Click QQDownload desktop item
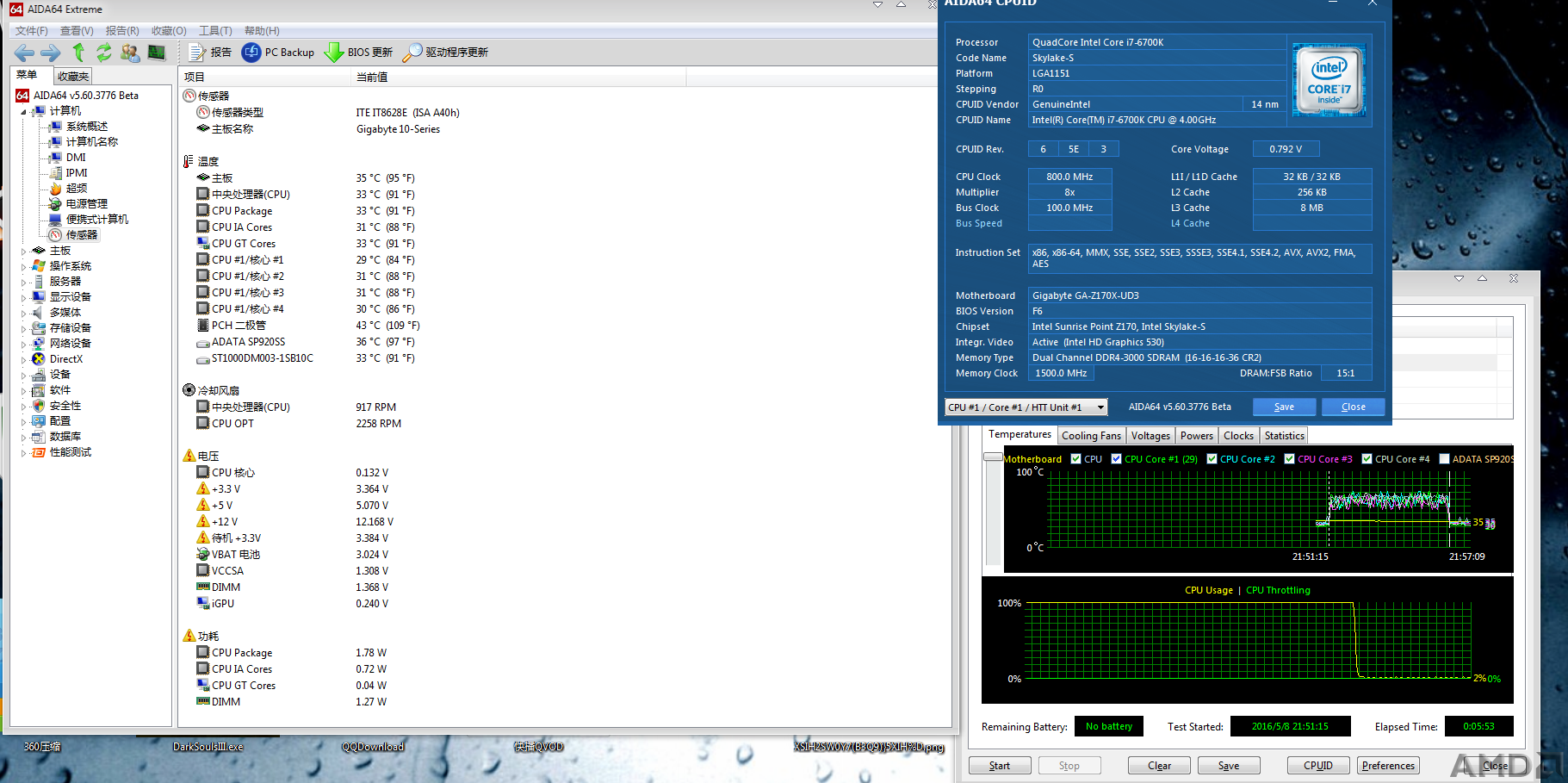 click(x=373, y=747)
